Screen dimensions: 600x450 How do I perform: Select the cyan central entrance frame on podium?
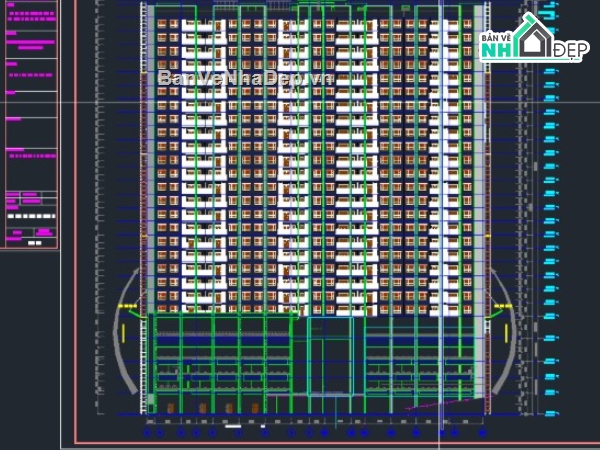(x=330, y=356)
